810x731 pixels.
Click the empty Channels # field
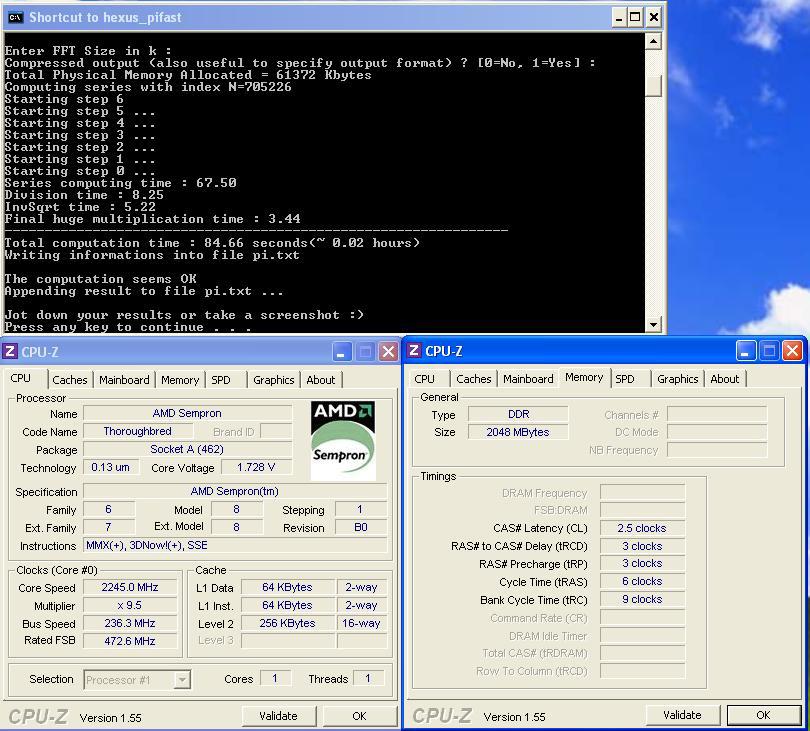point(717,414)
